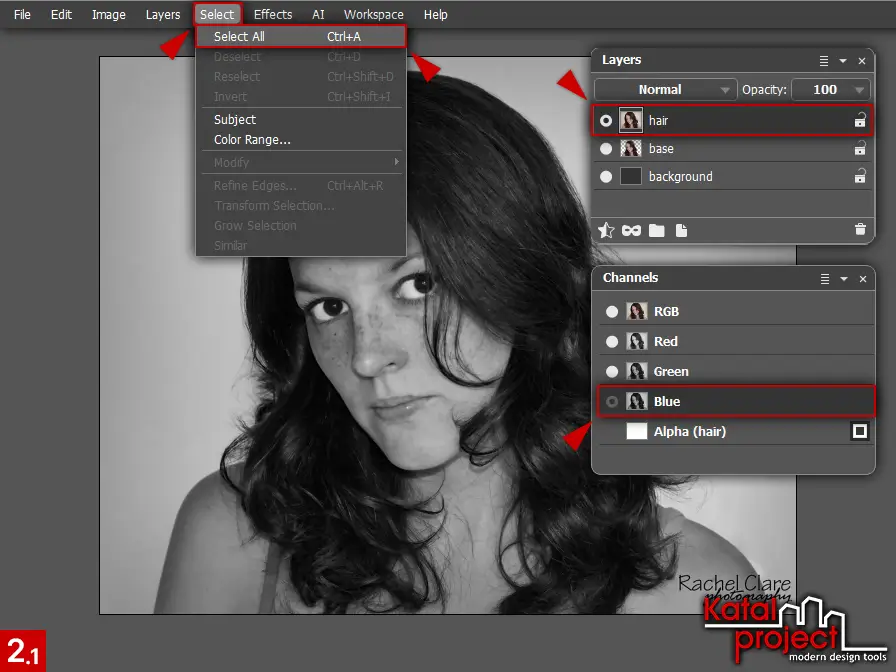
Task: Show the Red channel
Action: [x=611, y=341]
